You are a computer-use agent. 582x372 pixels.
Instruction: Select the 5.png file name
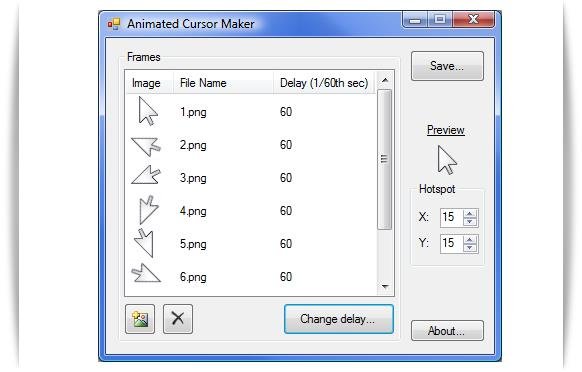point(193,244)
